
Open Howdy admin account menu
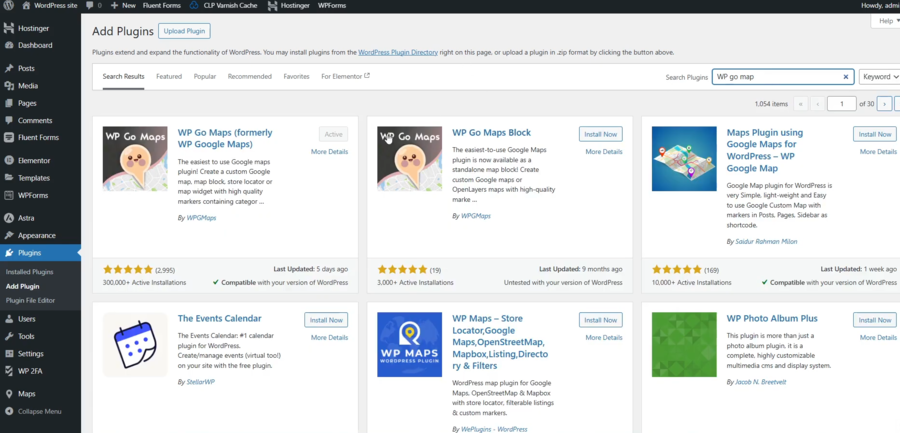coord(880,5)
